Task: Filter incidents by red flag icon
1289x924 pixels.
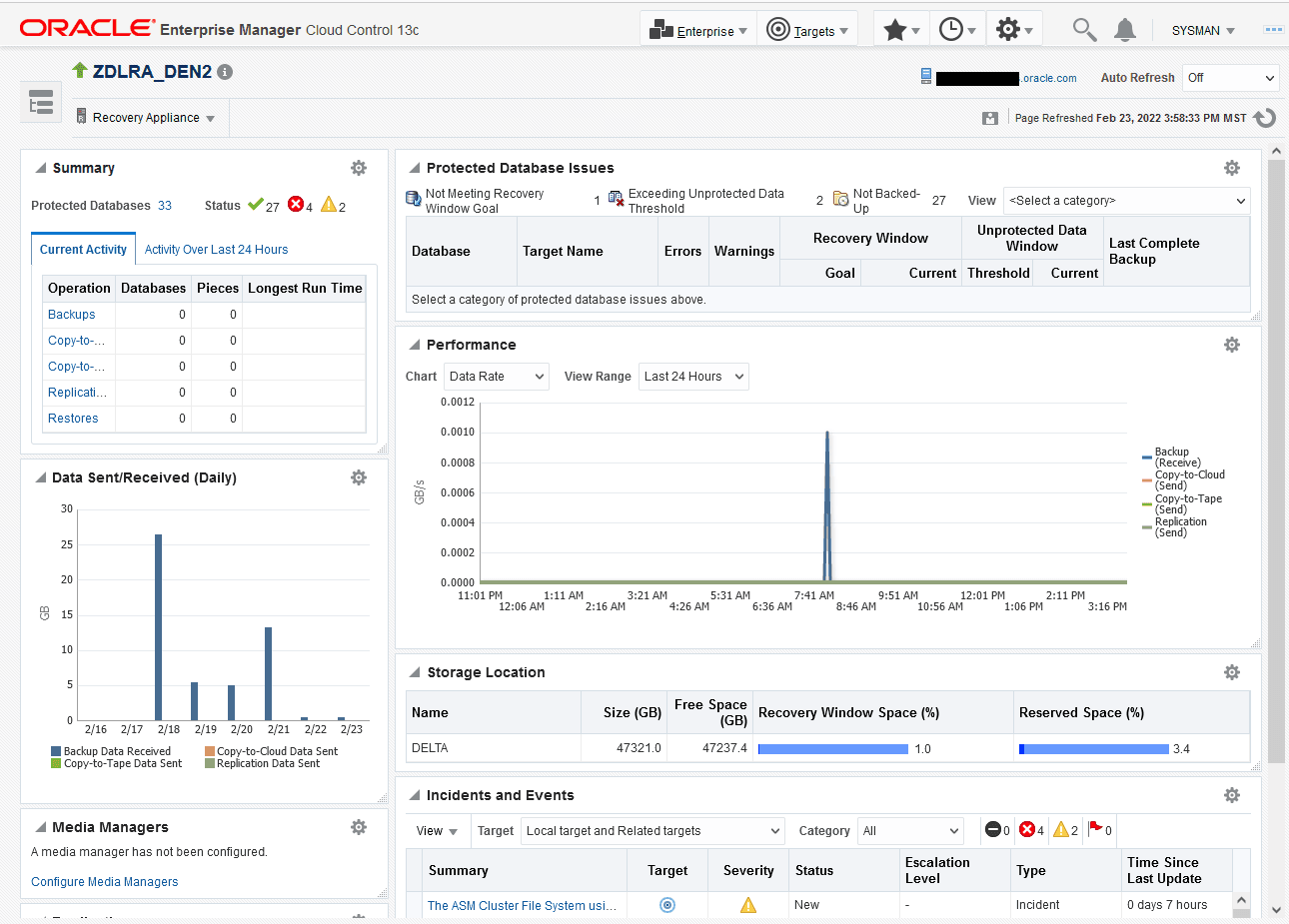Action: coord(1095,828)
